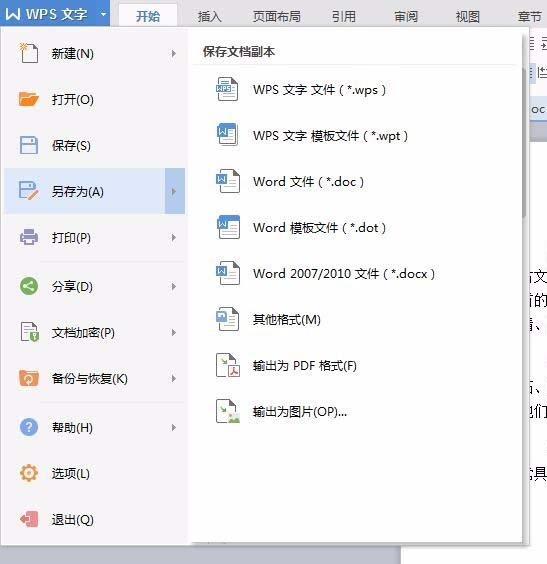
Task: Click the WPS logo in title button
Action: click(13, 14)
